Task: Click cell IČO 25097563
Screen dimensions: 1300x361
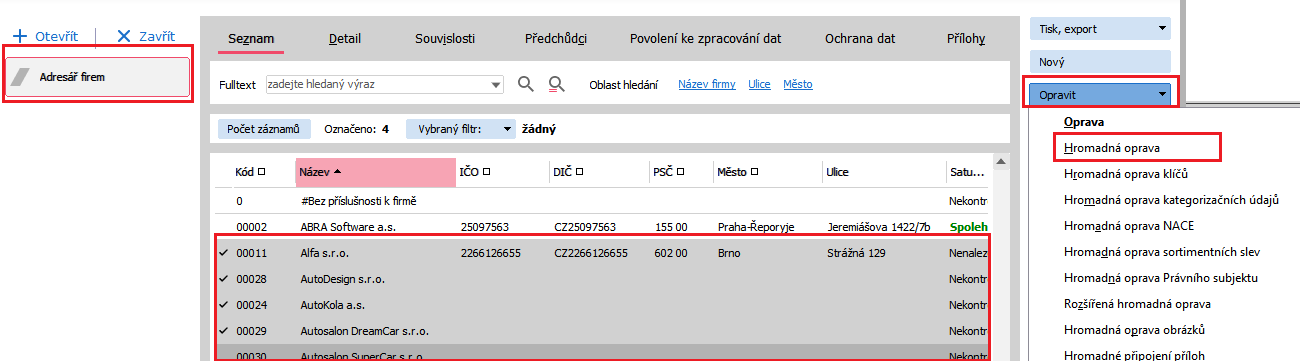Action: pyautogui.click(x=485, y=227)
